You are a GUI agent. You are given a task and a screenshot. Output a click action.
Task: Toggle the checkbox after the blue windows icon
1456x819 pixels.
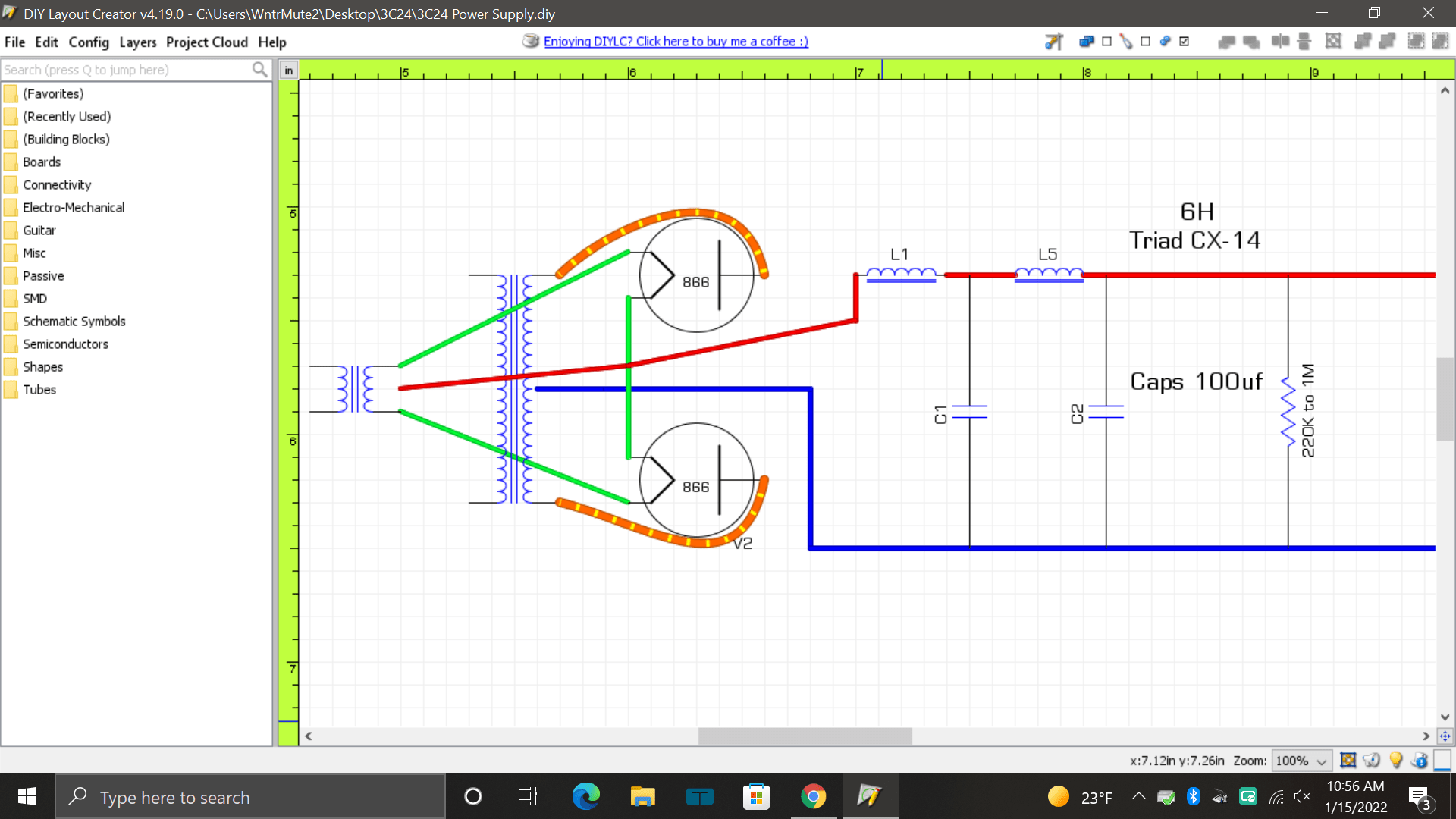point(1106,42)
